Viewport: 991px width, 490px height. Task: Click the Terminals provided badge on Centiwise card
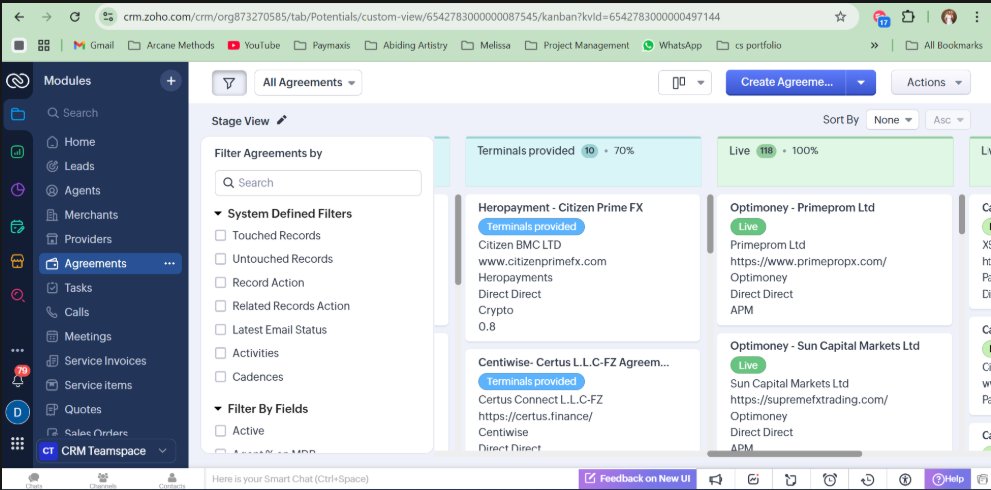(x=532, y=381)
